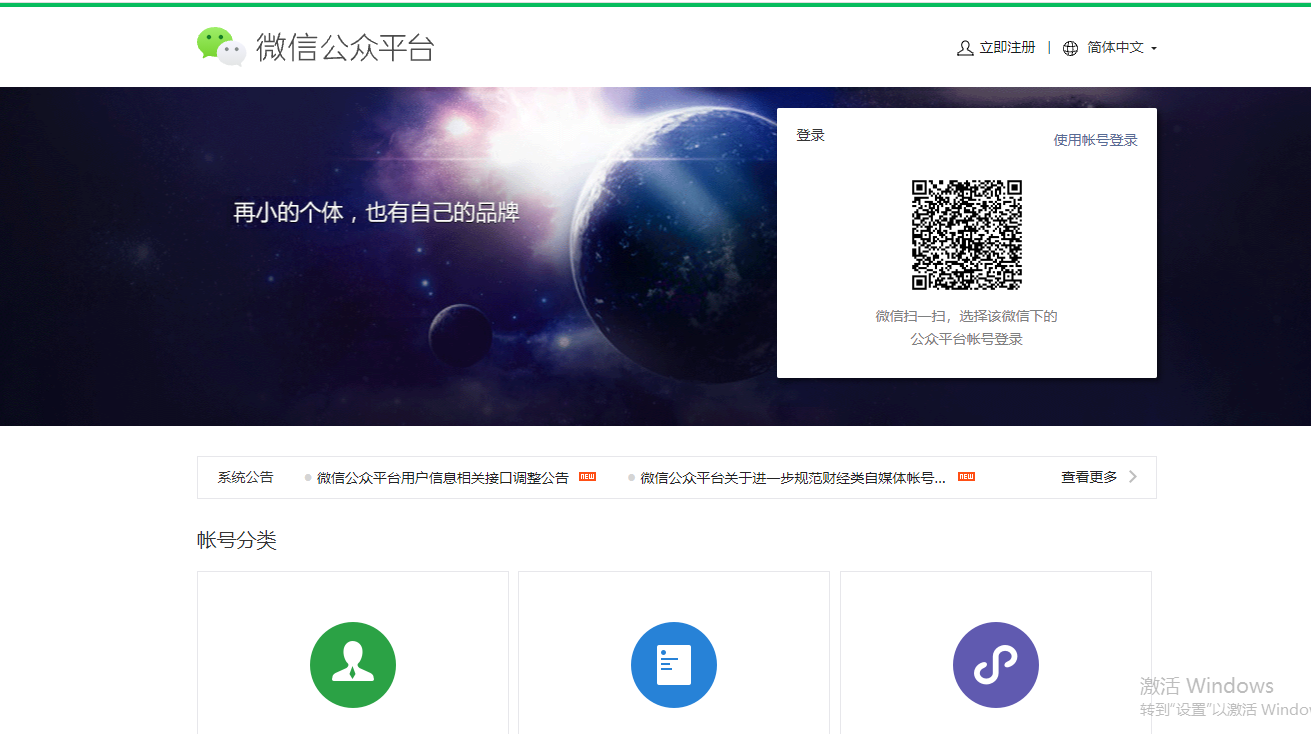Viewport: 1311px width, 734px height.
Task: Click the 系统公告 label
Action: [245, 477]
